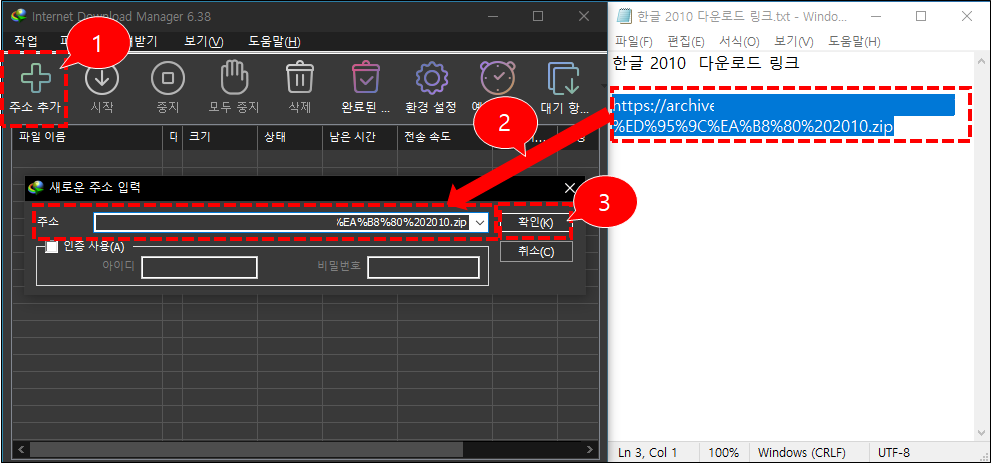Sort by 남은 시간 column header

[x=360, y=136]
